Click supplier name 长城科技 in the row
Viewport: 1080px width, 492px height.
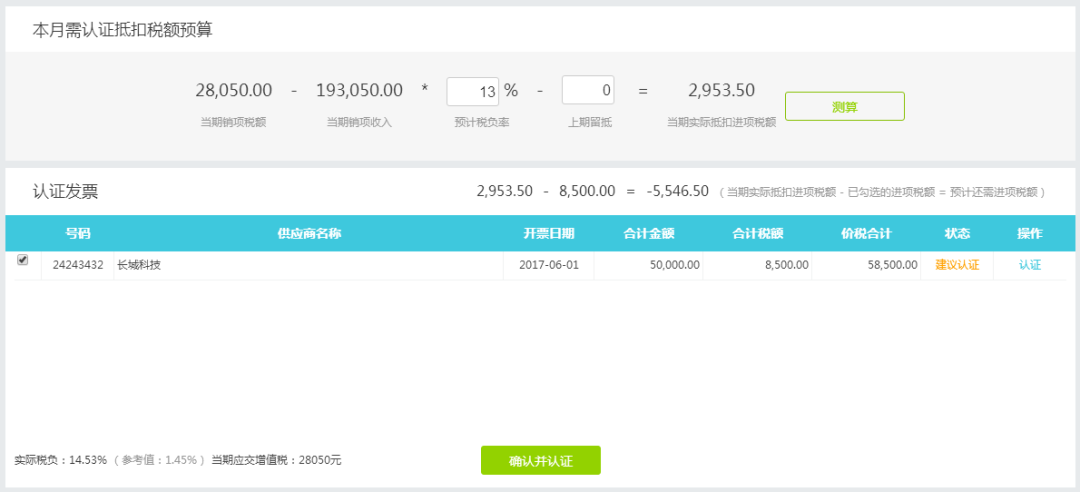[x=139, y=265]
